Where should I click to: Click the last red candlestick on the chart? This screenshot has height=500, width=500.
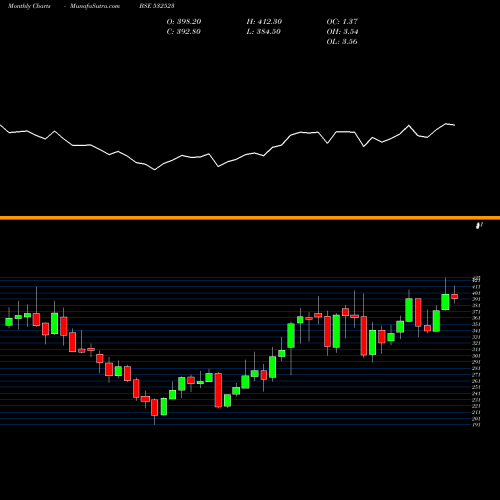click(x=454, y=296)
